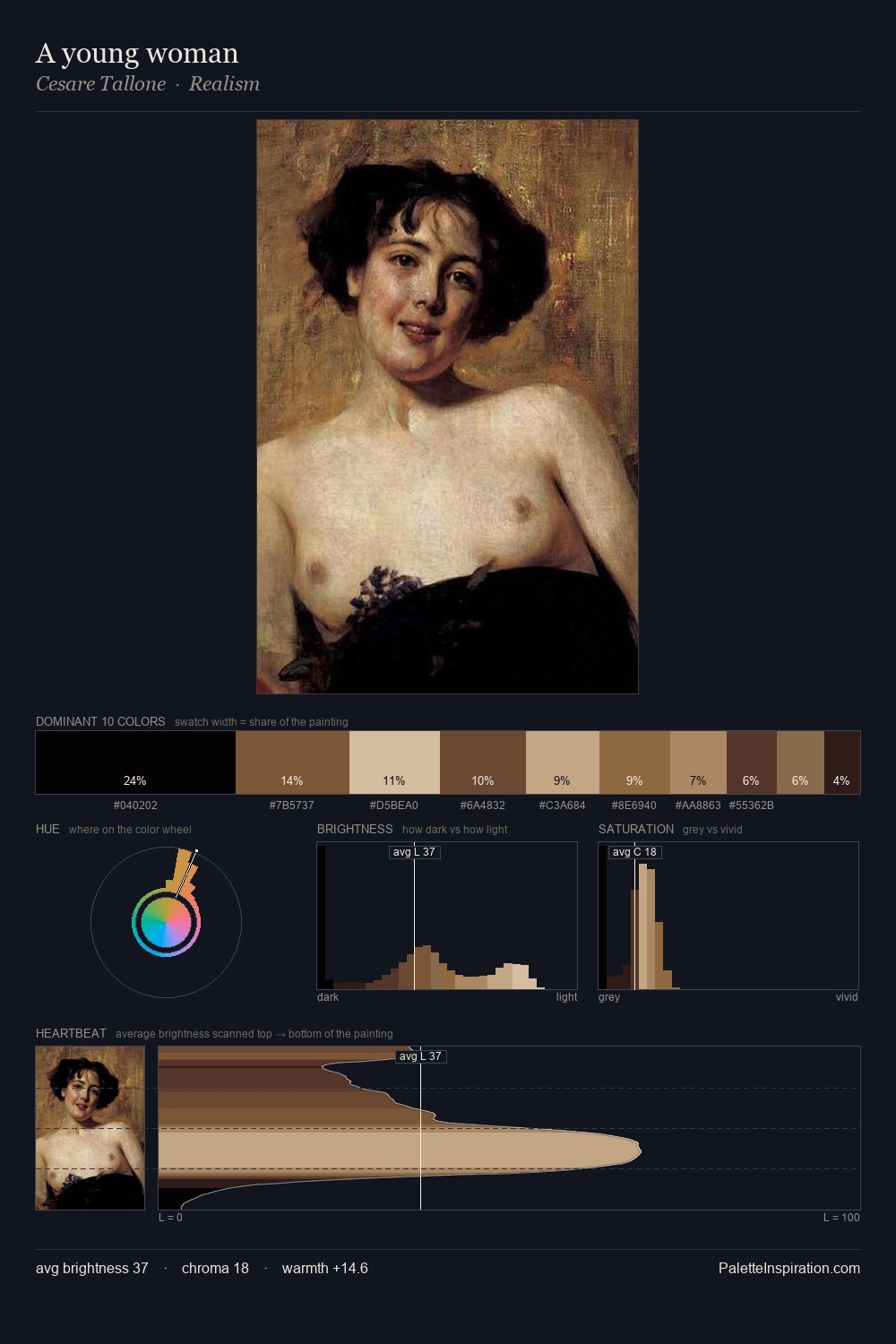
Task: Click the heartbeat avg L 37 marker
Action: click(421, 1056)
